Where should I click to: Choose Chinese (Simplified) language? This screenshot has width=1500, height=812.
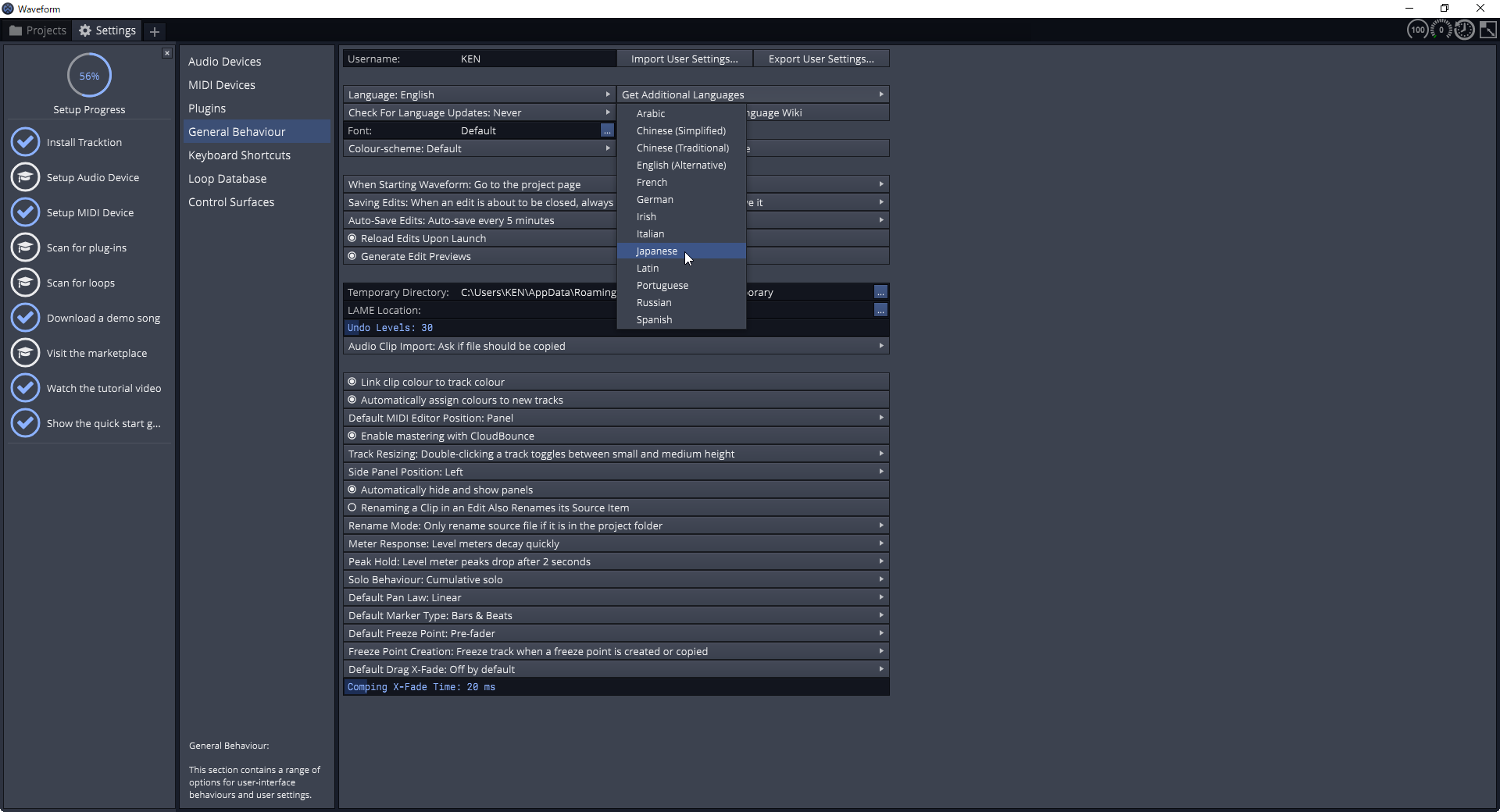(681, 130)
